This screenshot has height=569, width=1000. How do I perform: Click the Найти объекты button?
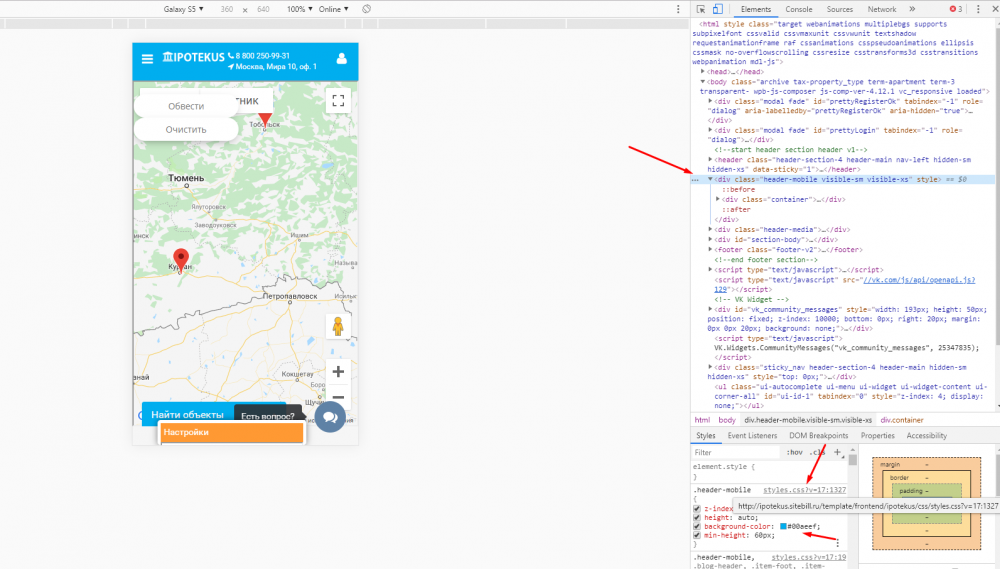coord(188,415)
